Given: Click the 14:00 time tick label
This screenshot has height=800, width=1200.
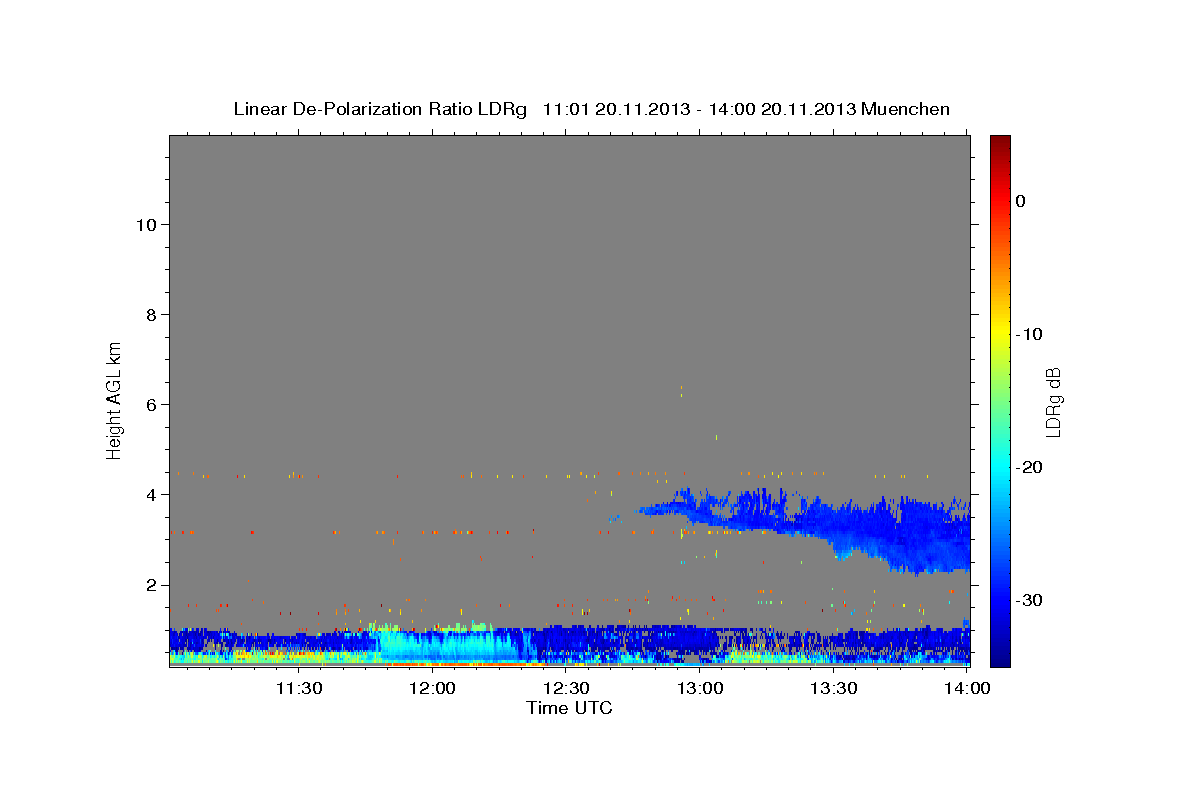Looking at the screenshot, I should pos(967,688).
